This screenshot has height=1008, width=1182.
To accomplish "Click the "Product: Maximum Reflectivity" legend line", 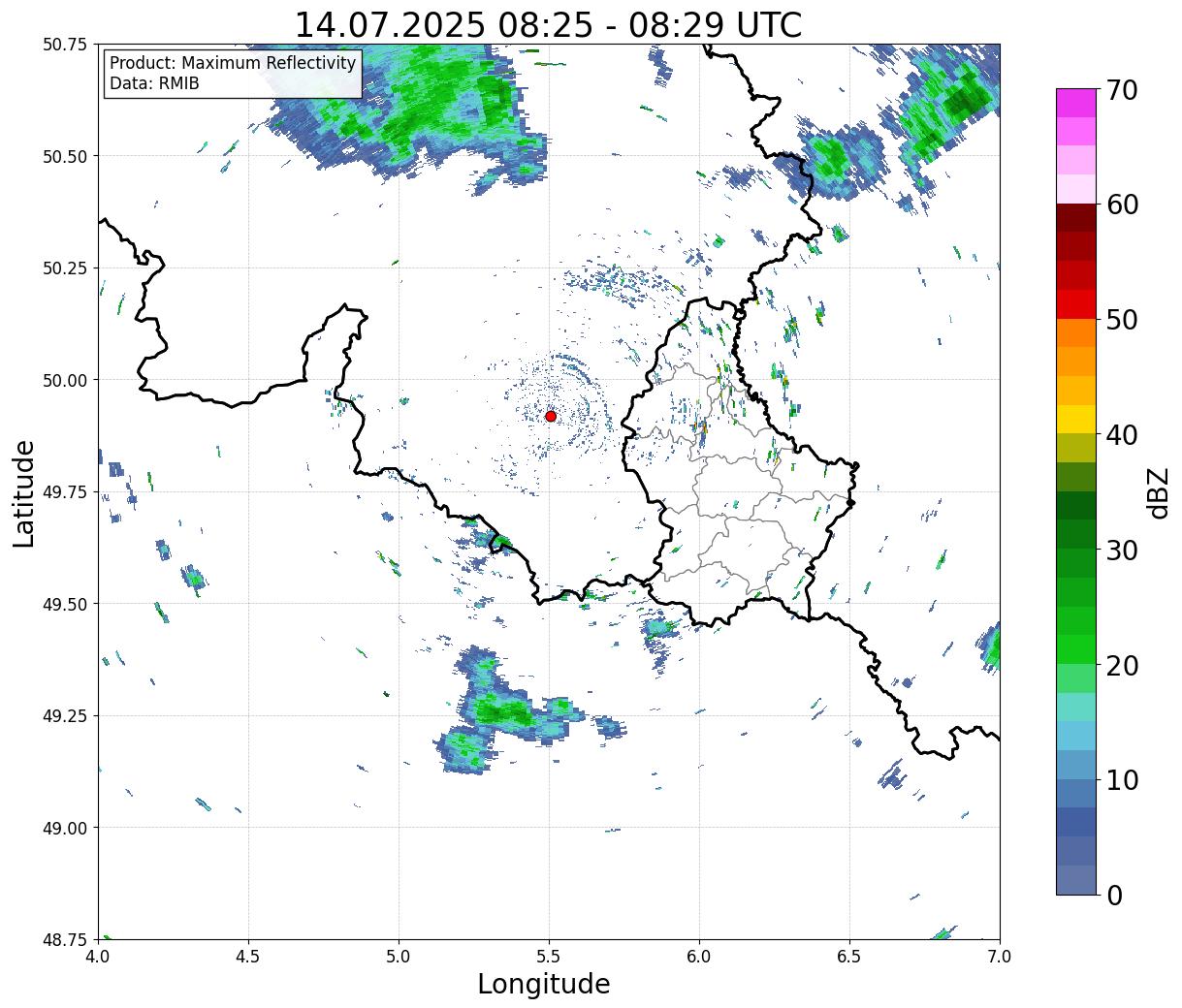I will pyautogui.click(x=233, y=63).
